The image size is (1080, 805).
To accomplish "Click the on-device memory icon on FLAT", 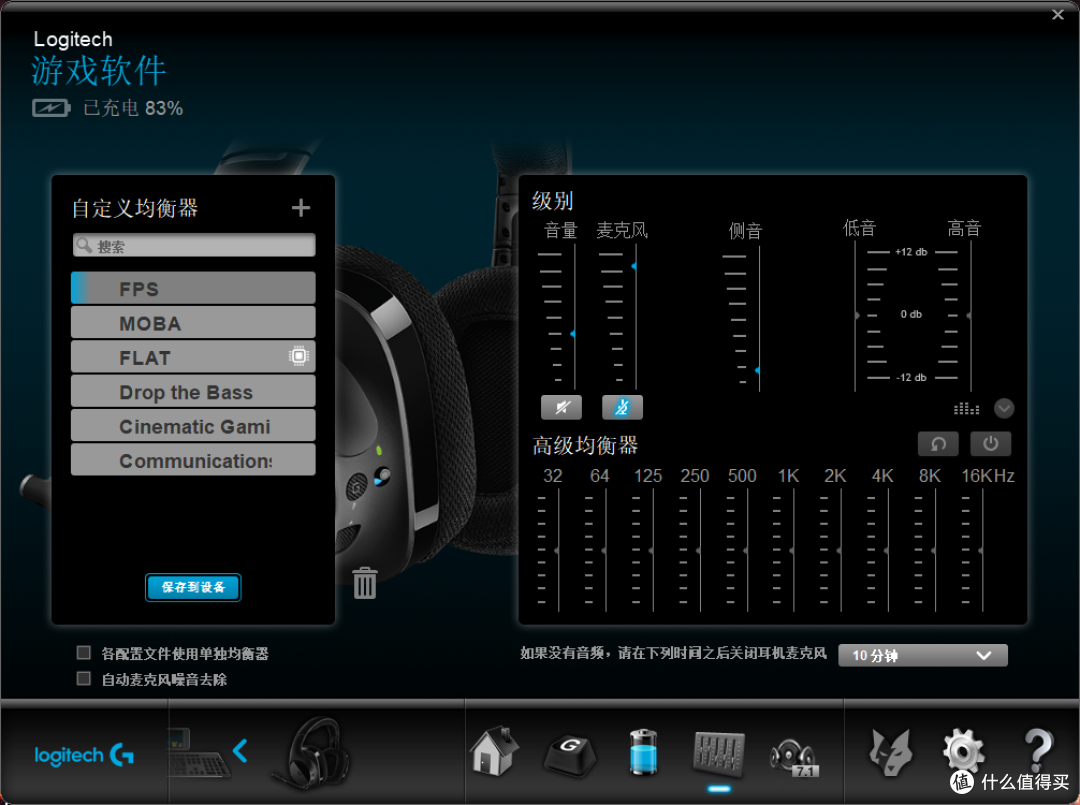I will tap(298, 356).
